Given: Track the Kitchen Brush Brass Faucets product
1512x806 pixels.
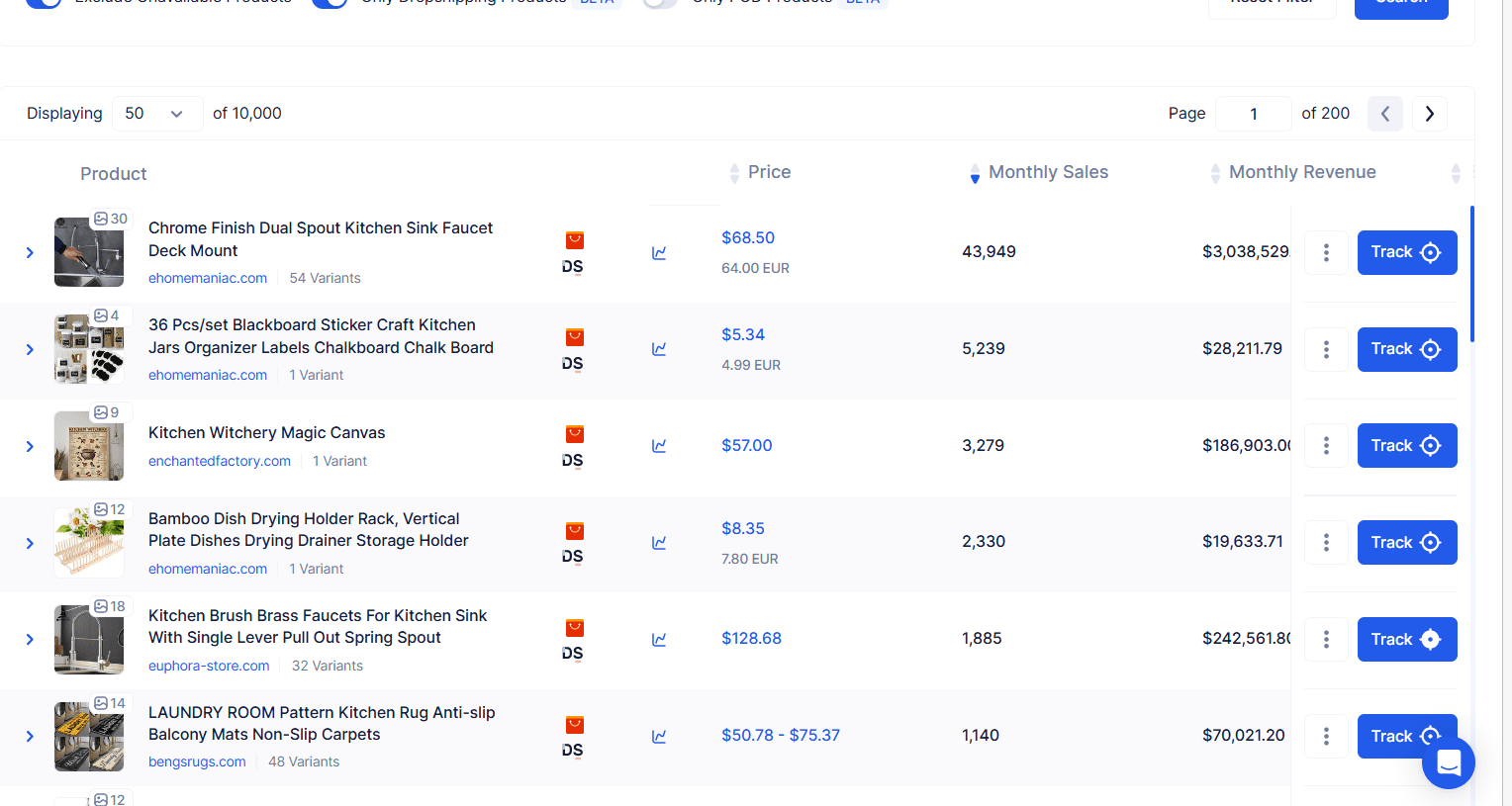Looking at the screenshot, I should coord(1407,639).
